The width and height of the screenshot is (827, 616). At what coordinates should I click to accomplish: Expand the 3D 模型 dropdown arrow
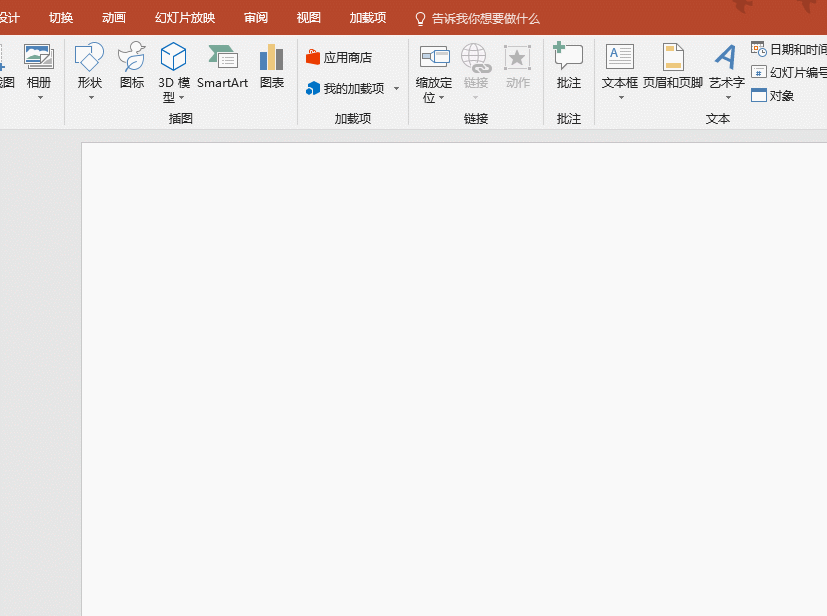coord(182,98)
